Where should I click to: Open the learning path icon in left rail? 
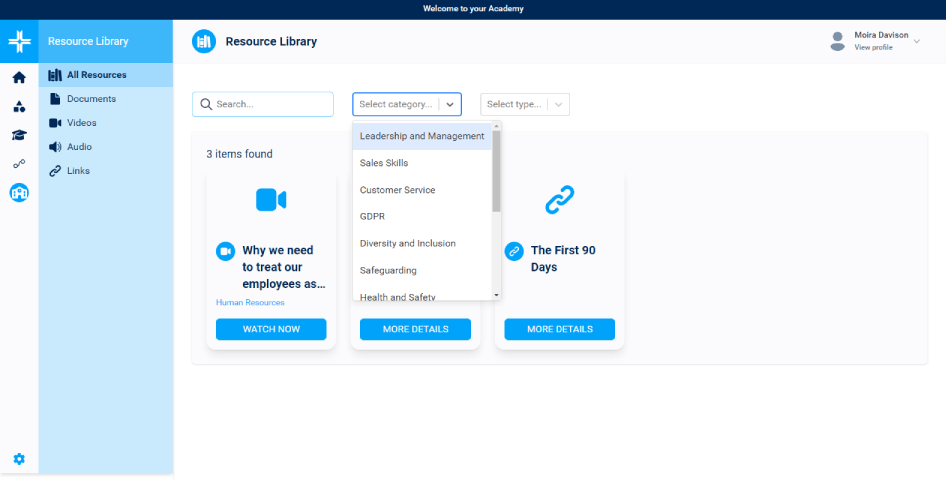click(x=19, y=164)
